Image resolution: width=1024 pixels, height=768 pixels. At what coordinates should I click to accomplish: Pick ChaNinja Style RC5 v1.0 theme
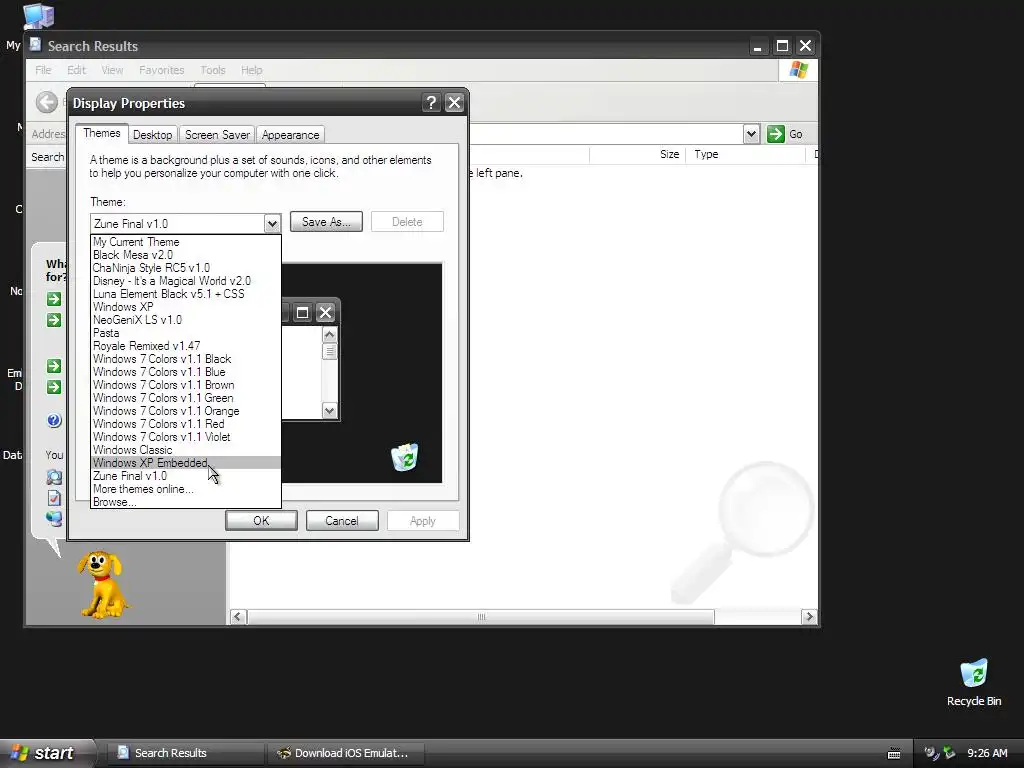pos(185,268)
